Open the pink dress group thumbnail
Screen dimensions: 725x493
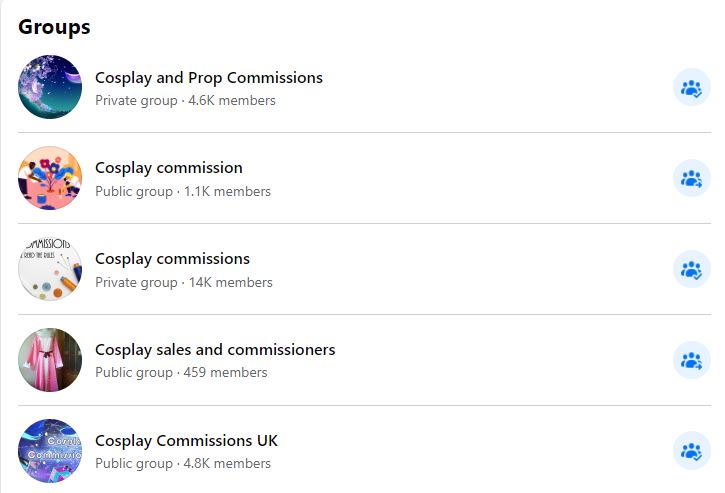[x=50, y=361]
